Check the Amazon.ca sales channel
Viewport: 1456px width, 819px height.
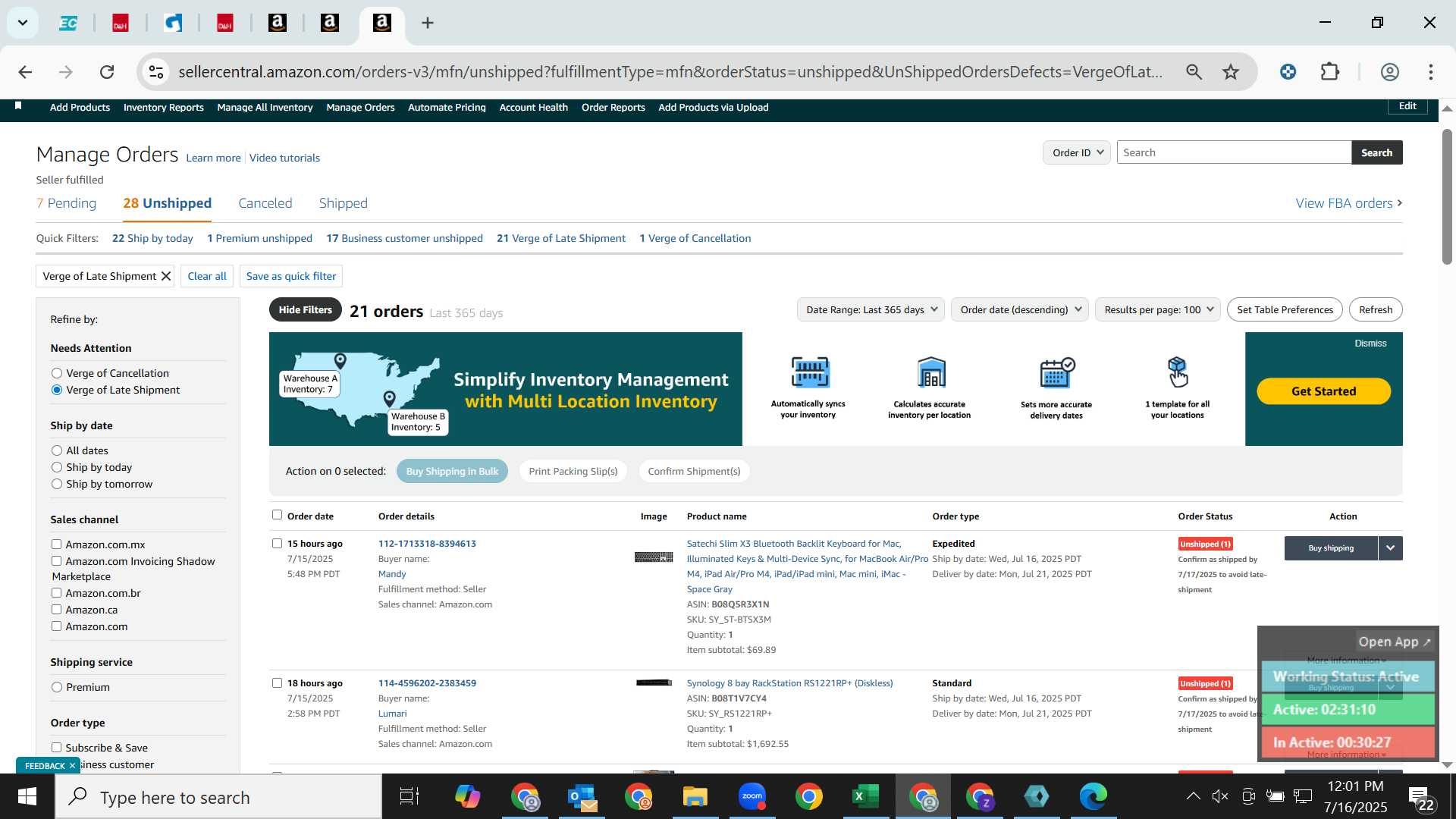point(56,610)
